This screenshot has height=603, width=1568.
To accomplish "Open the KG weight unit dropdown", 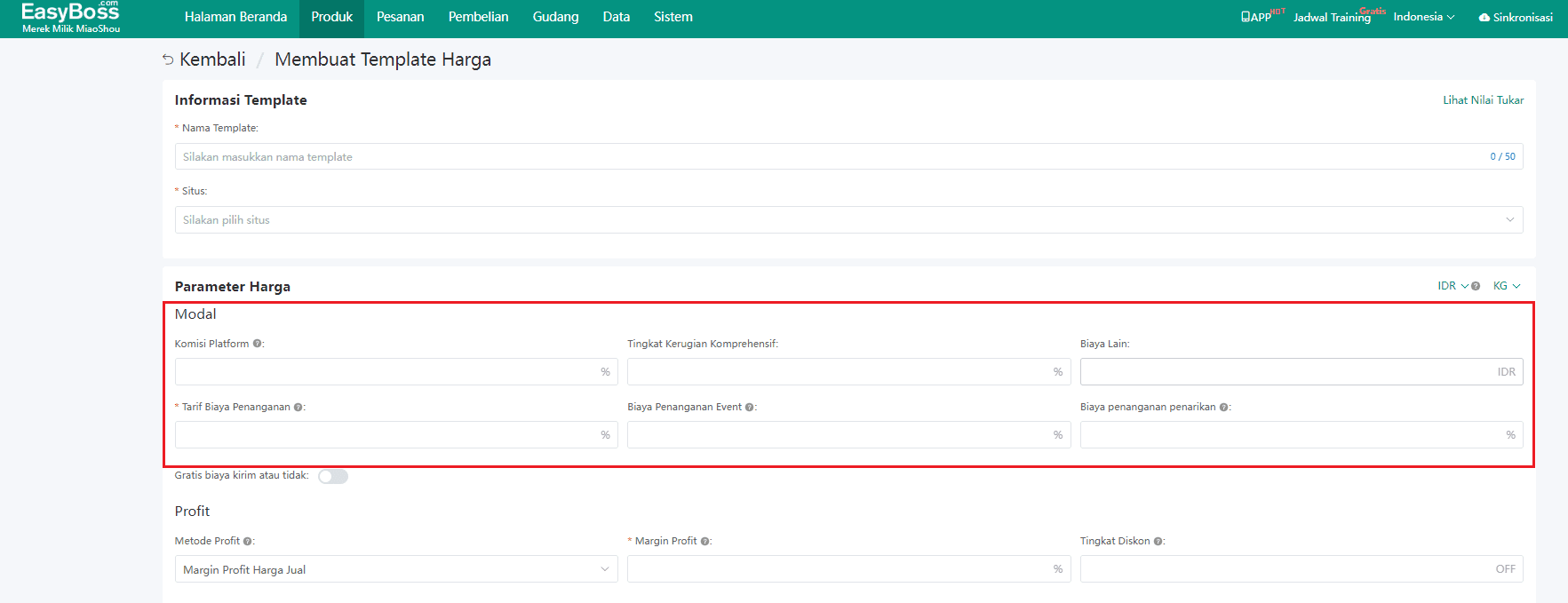I will 1507,286.
